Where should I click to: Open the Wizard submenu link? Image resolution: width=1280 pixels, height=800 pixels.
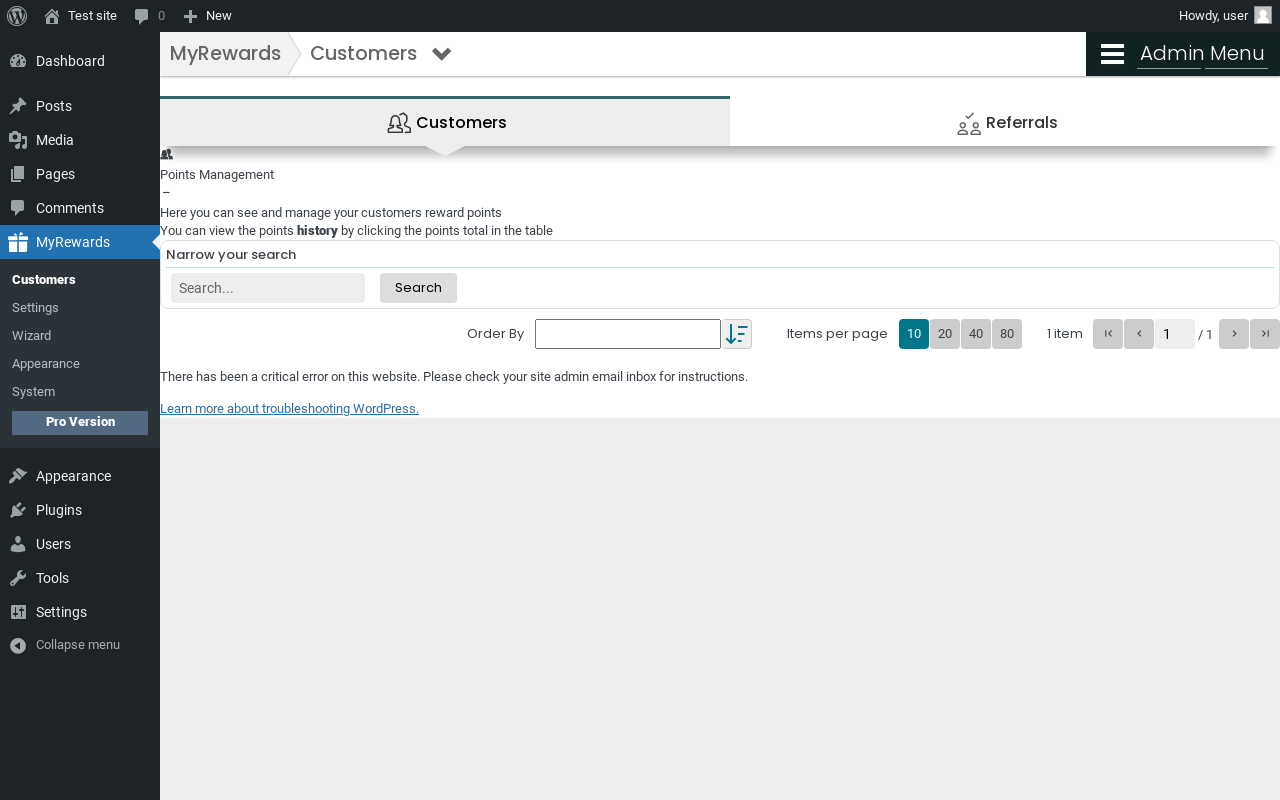coord(31,336)
